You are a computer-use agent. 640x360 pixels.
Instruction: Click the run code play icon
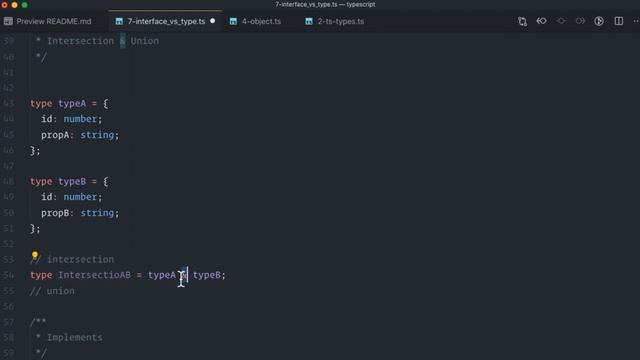point(599,21)
